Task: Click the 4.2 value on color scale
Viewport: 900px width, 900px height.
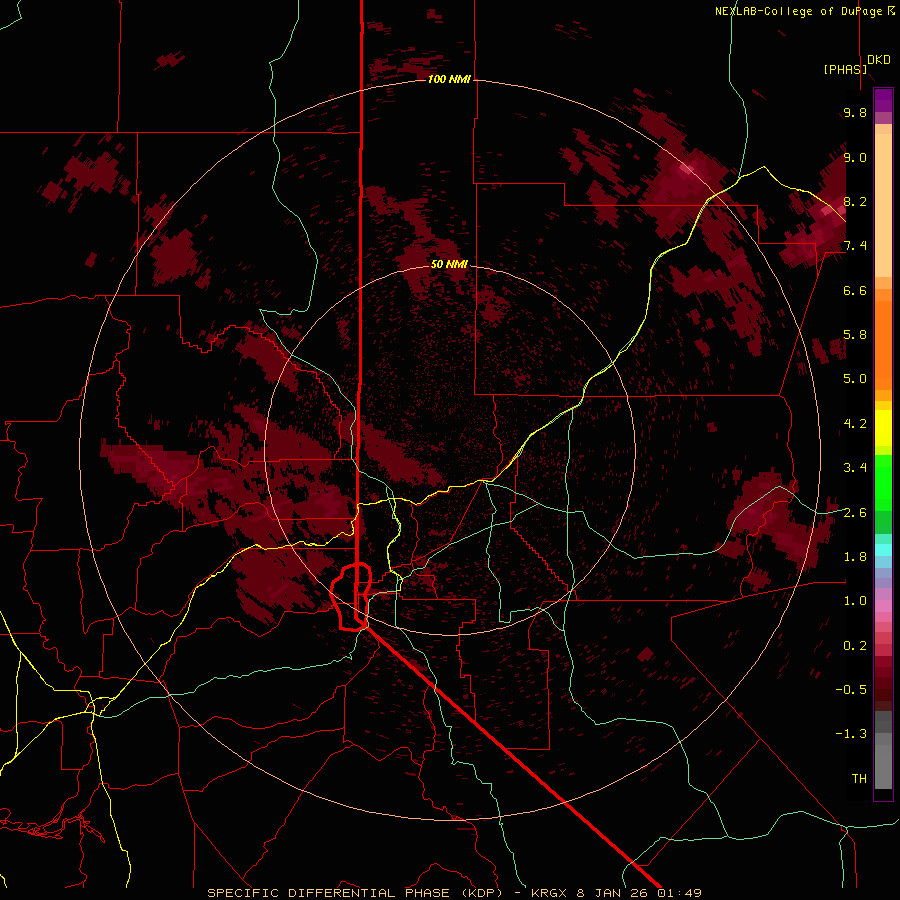Action: [x=855, y=424]
